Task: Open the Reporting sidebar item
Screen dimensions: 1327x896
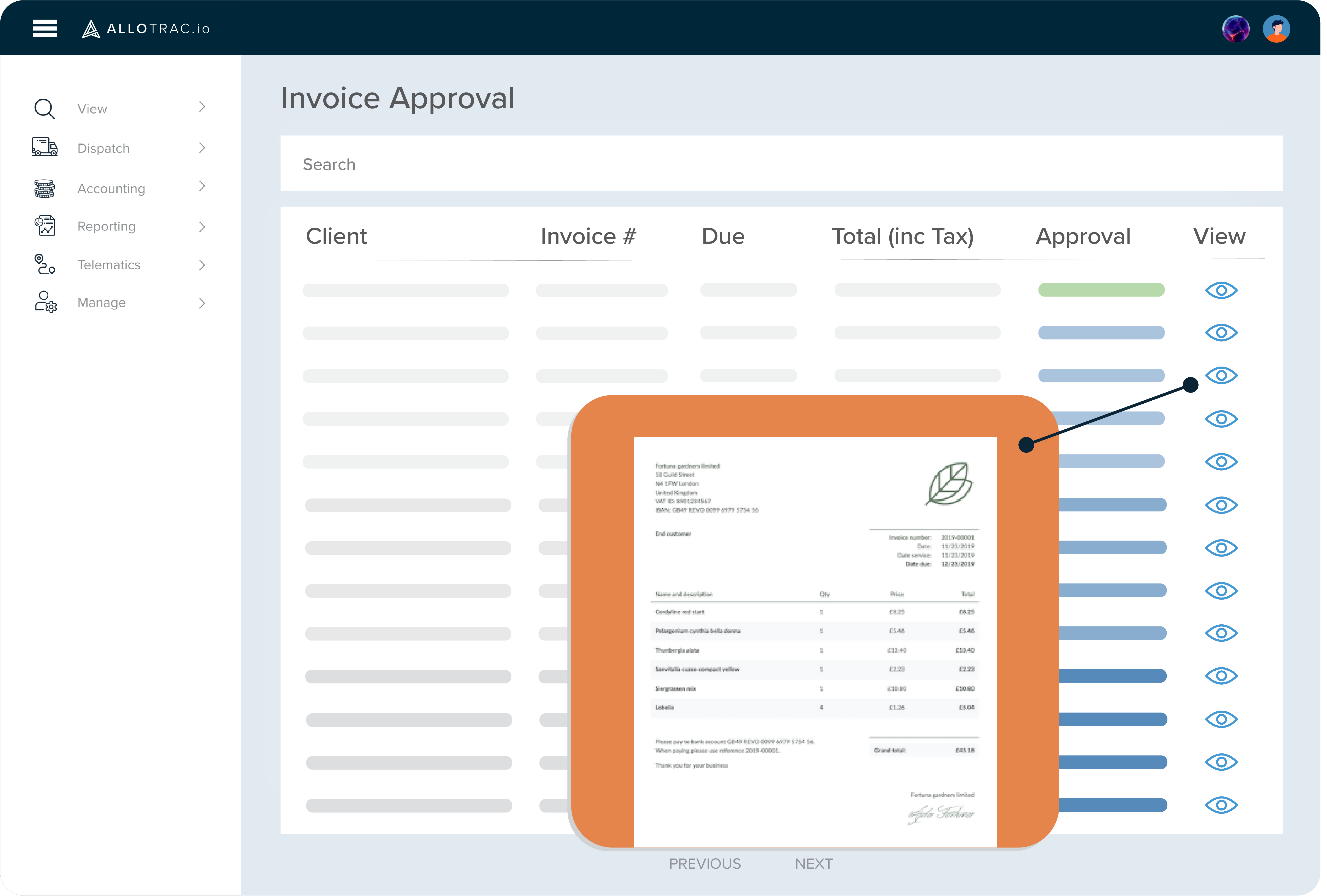Action: [106, 227]
